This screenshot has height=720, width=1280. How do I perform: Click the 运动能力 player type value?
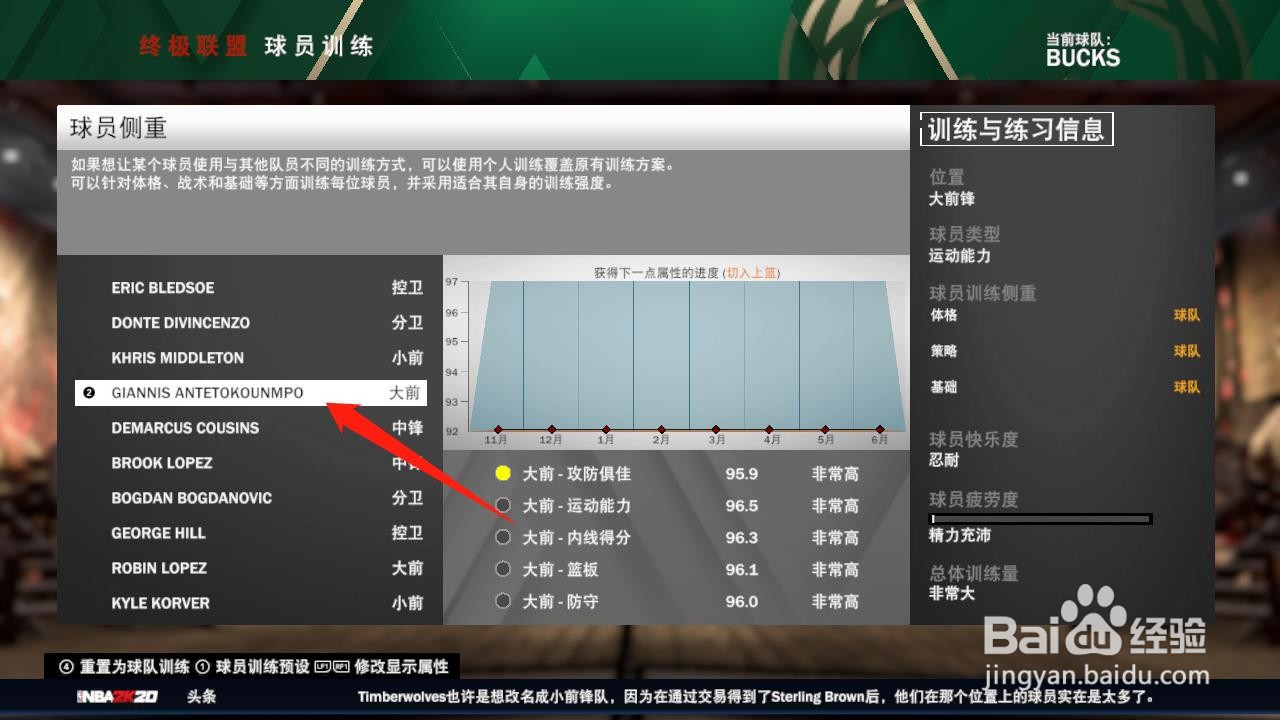tap(960, 256)
